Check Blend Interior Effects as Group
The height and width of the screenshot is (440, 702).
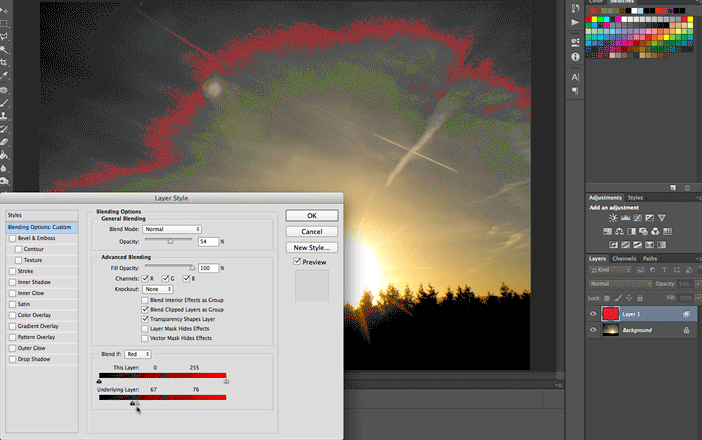click(145, 300)
